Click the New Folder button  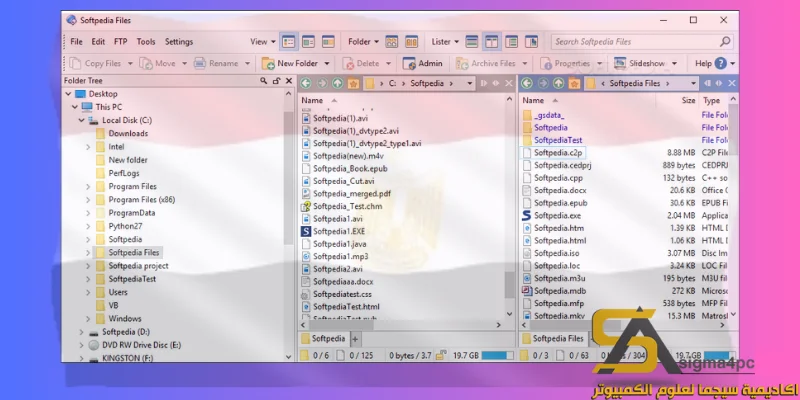pyautogui.click(x=290, y=63)
